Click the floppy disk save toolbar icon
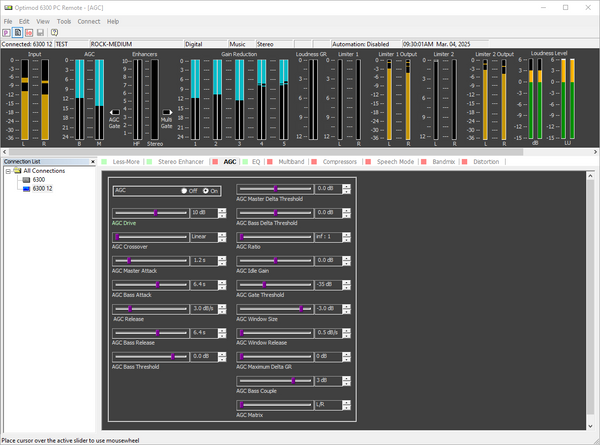The image size is (600, 445). [x=40, y=33]
